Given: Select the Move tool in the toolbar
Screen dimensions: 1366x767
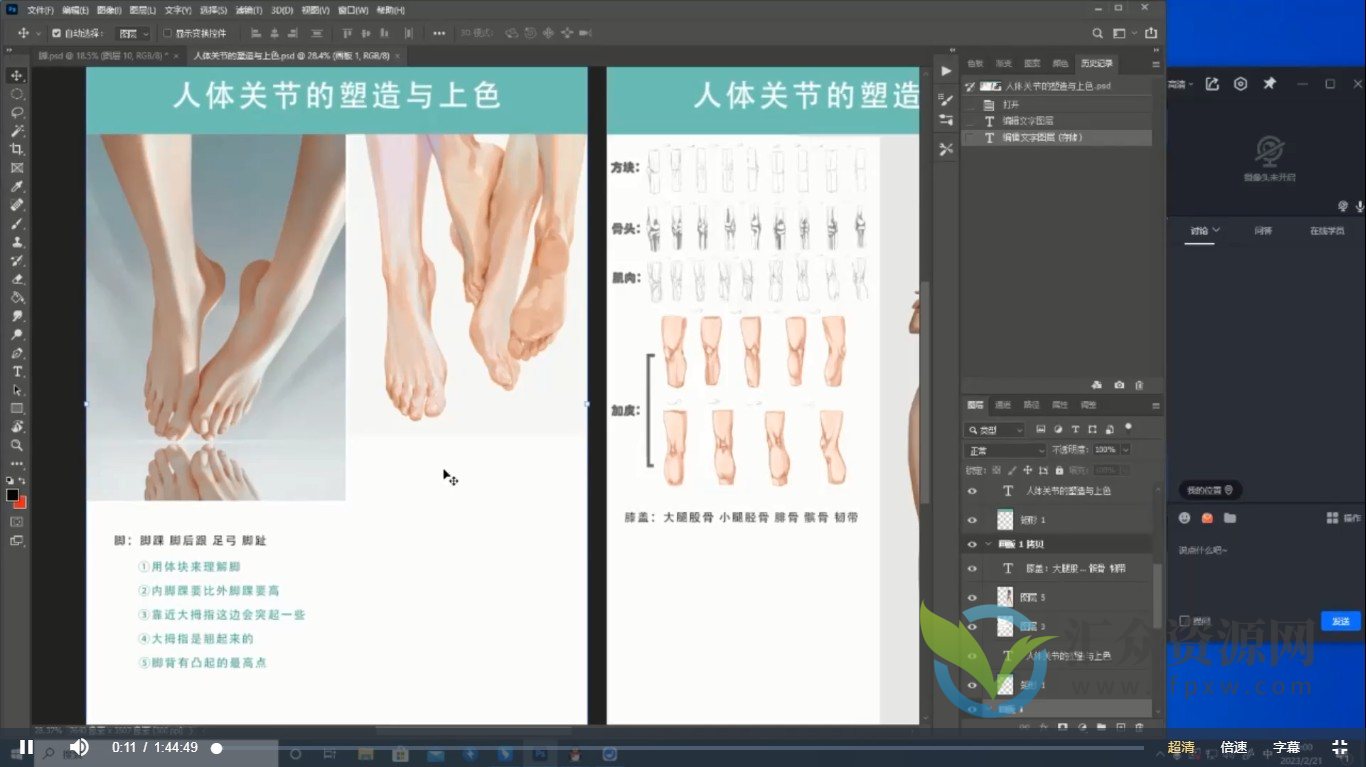Looking at the screenshot, I should pos(15,74).
